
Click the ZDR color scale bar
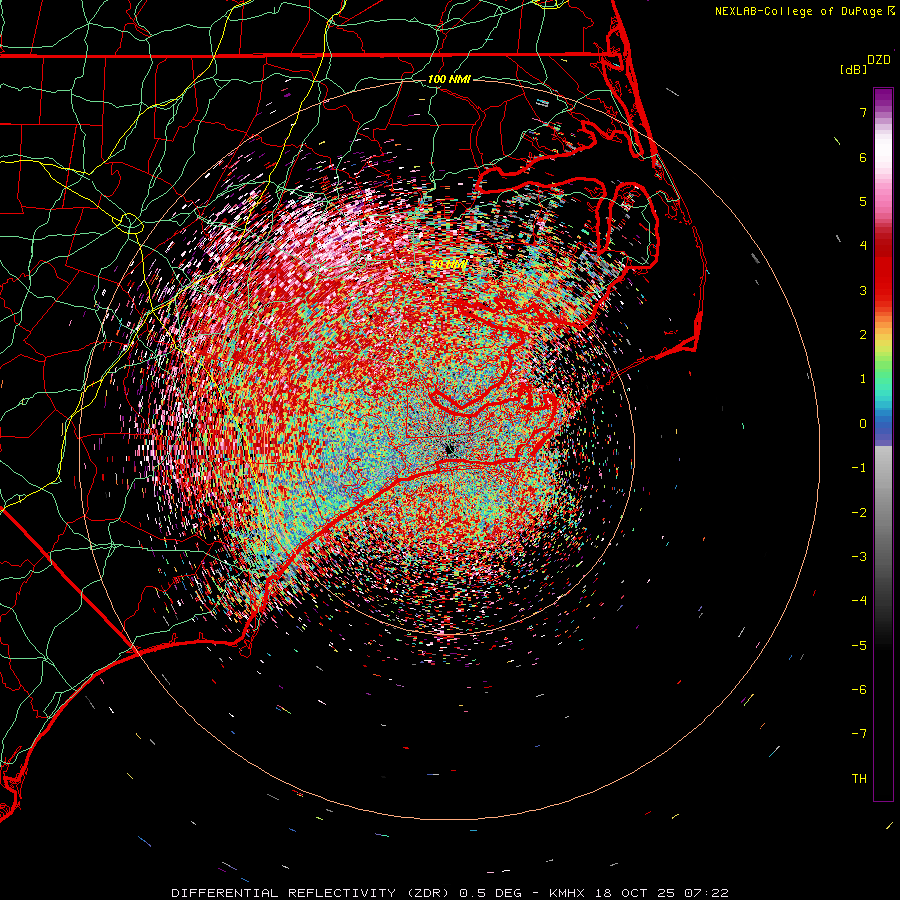(x=883, y=444)
